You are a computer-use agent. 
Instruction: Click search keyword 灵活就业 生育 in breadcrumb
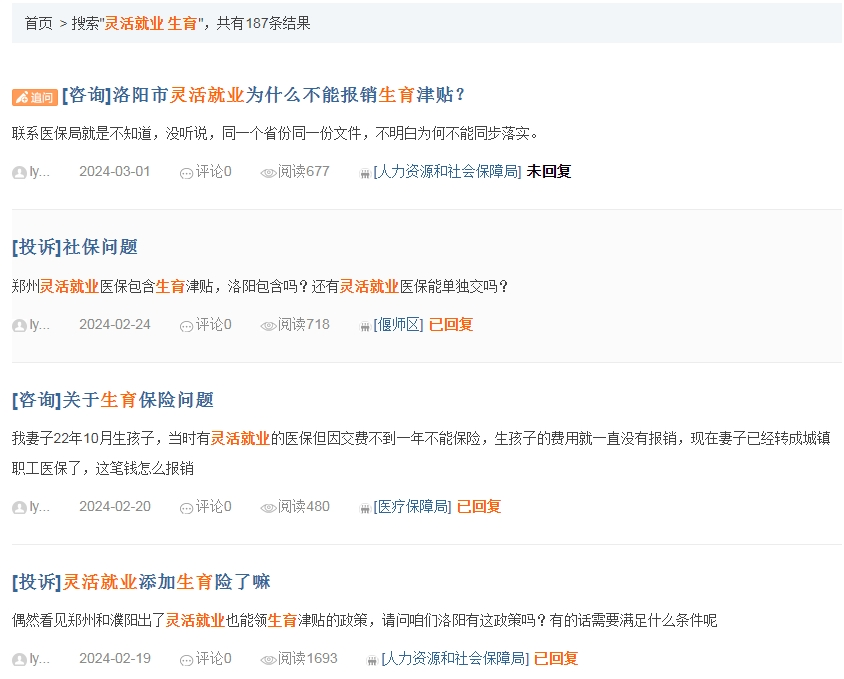click(x=151, y=23)
